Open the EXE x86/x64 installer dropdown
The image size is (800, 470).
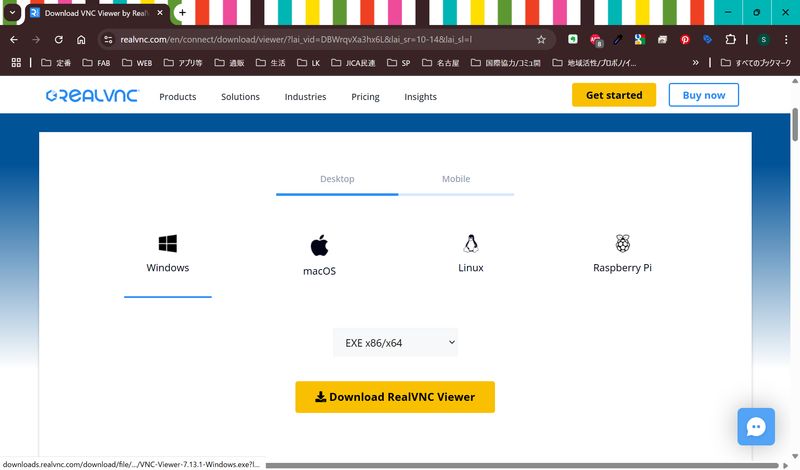pyautogui.click(x=395, y=342)
